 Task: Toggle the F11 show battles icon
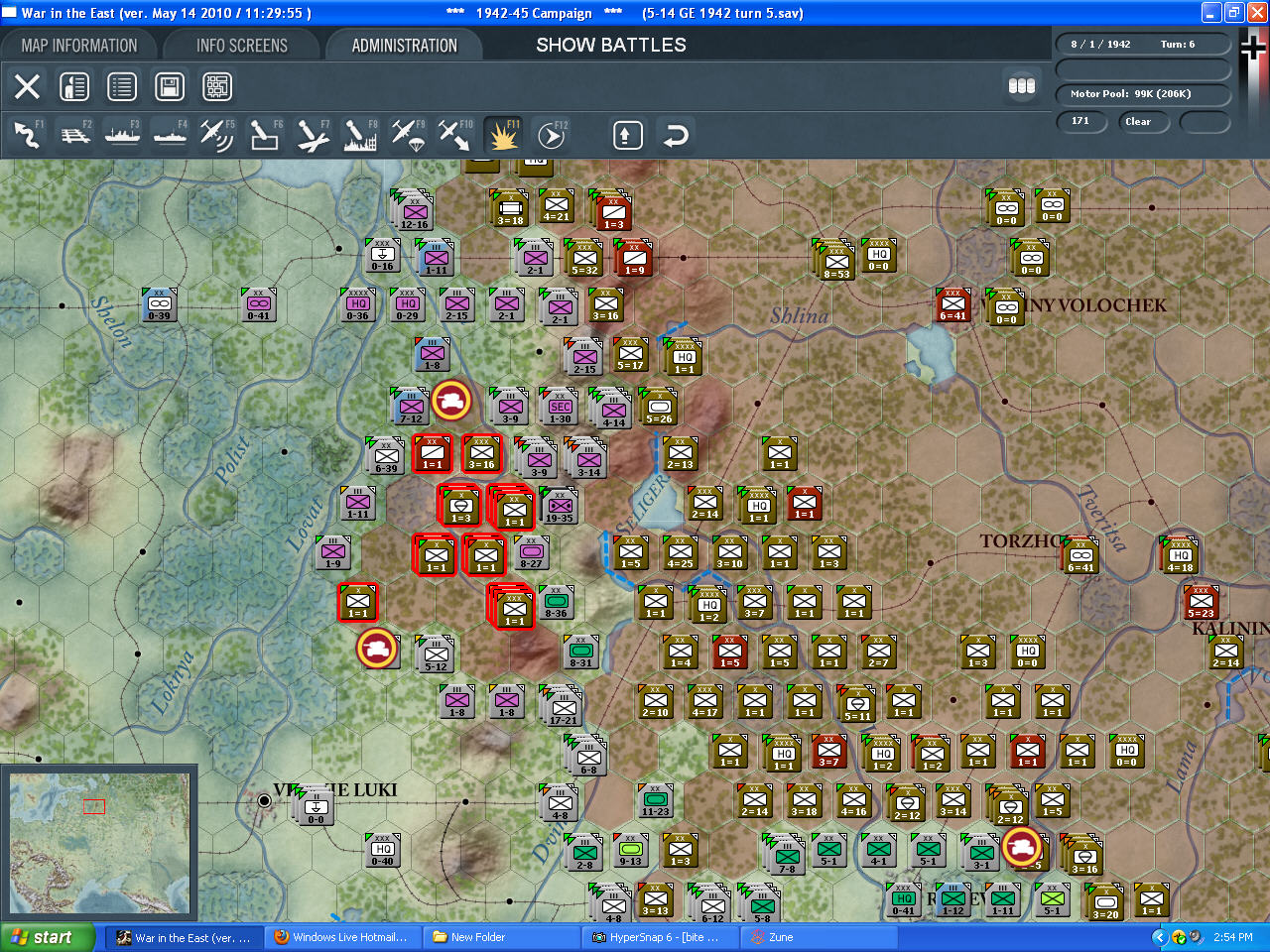click(x=503, y=134)
